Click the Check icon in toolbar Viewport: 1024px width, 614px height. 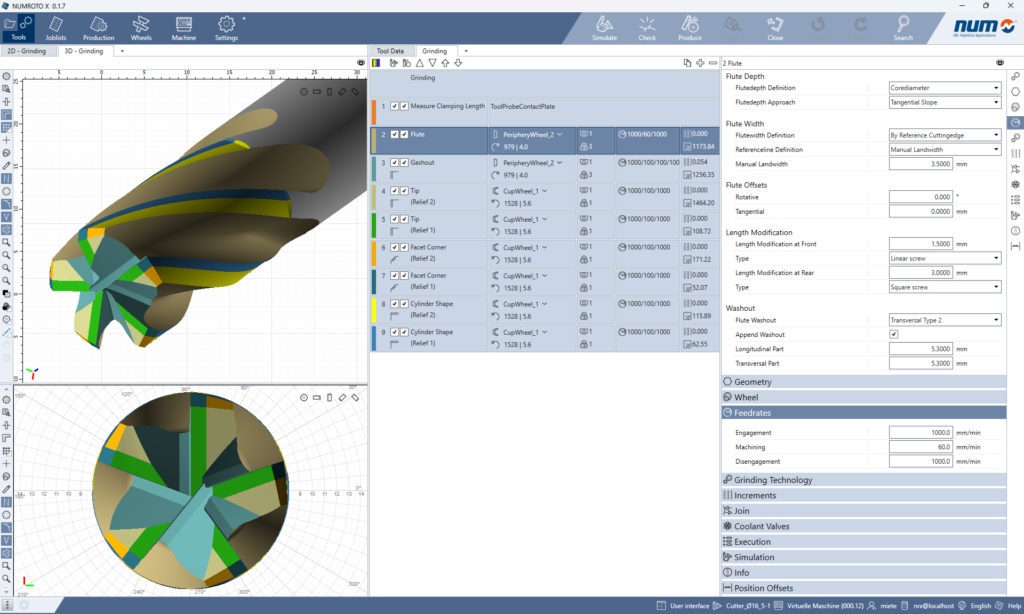tap(647, 27)
